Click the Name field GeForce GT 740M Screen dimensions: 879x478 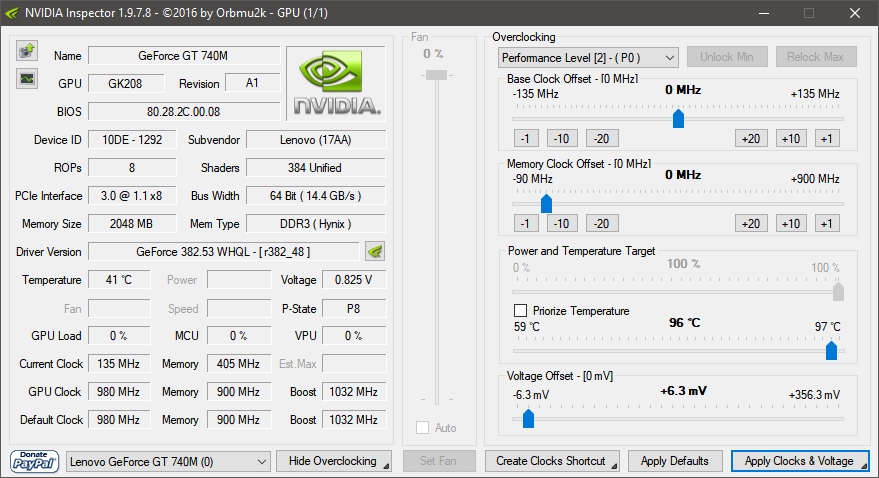click(x=184, y=55)
